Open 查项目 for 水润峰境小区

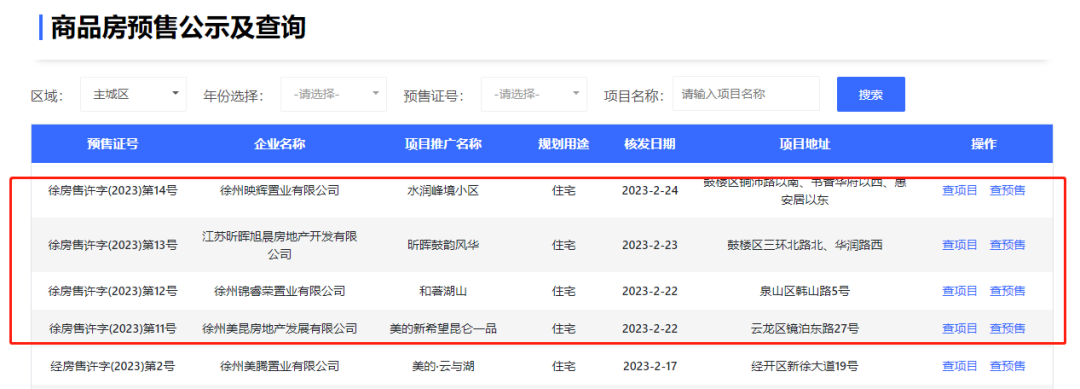coord(959,190)
